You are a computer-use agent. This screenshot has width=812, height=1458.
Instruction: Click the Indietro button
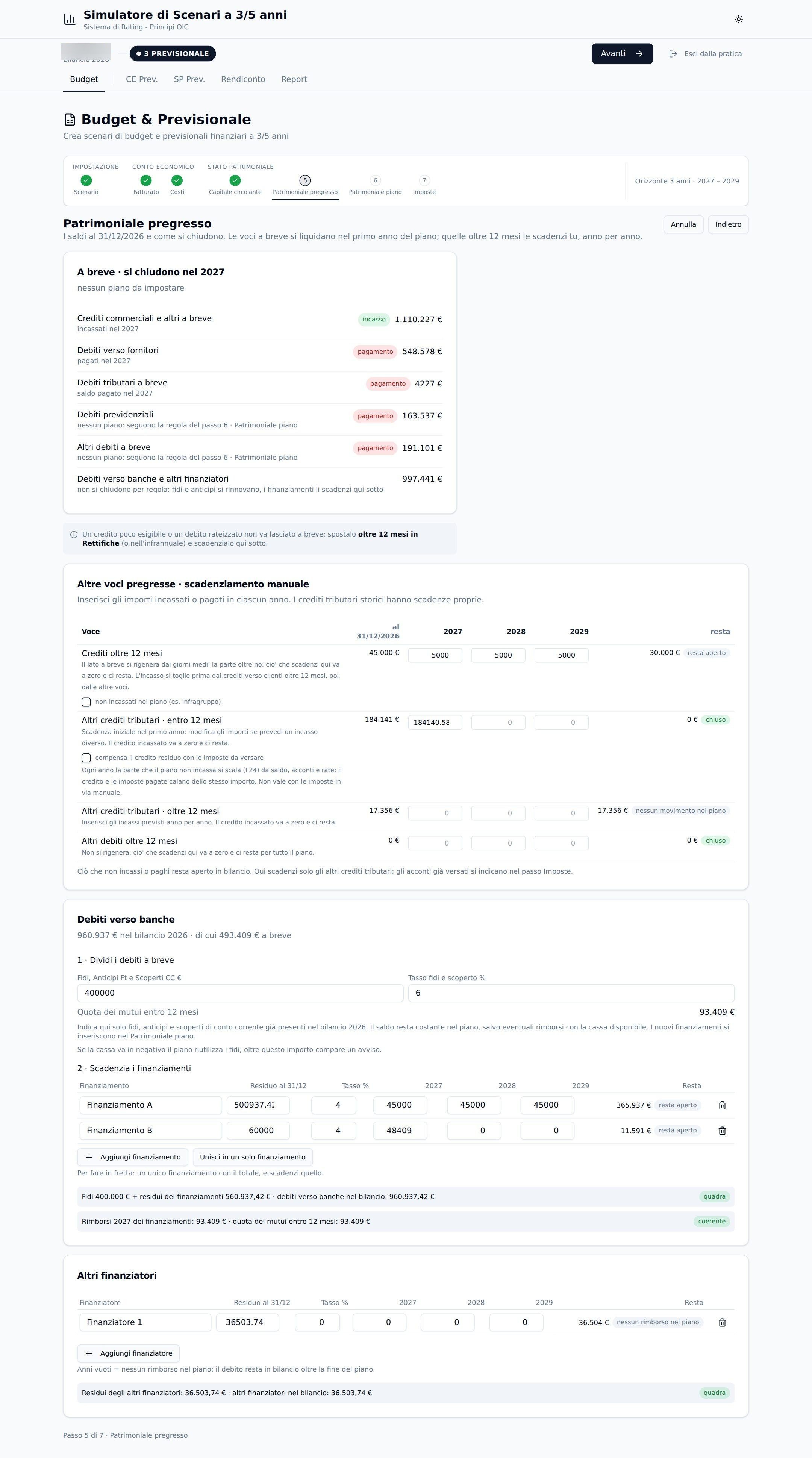pos(728,225)
